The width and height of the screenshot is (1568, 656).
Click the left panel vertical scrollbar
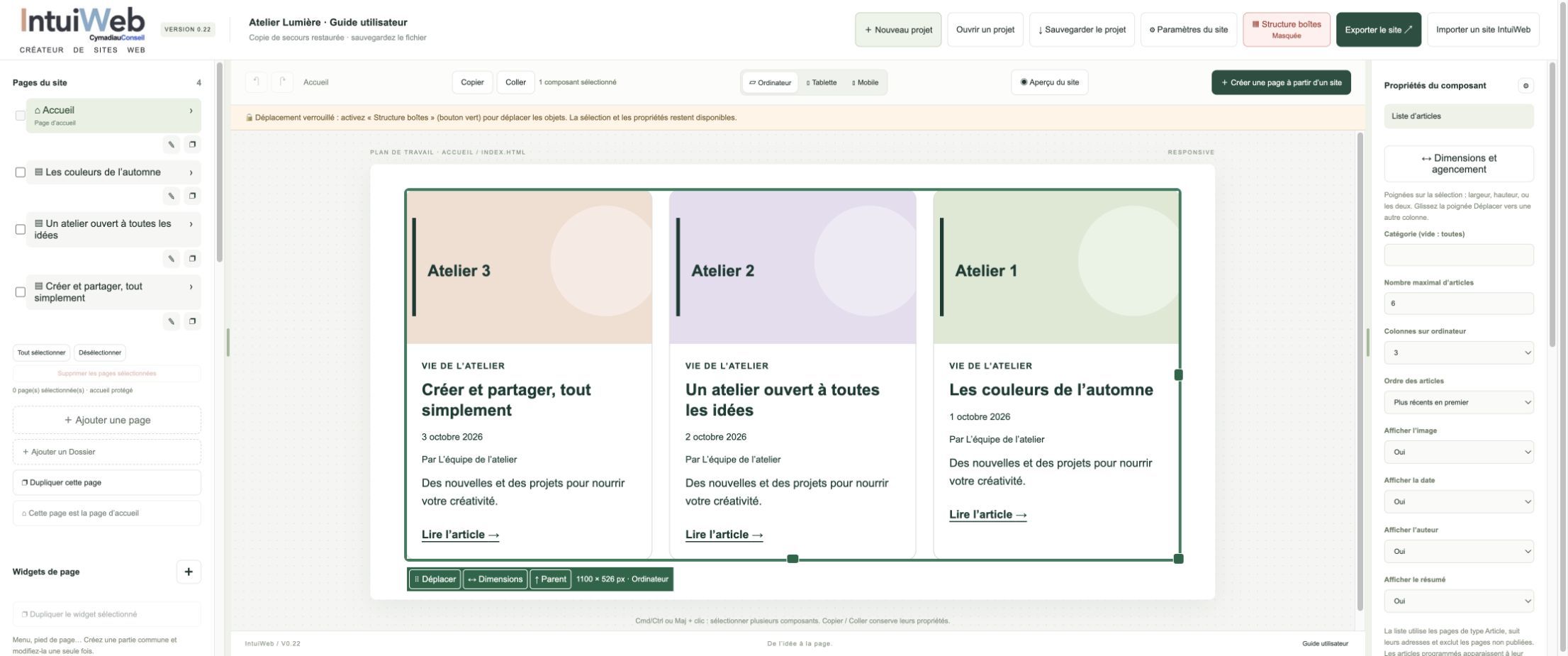(x=220, y=163)
